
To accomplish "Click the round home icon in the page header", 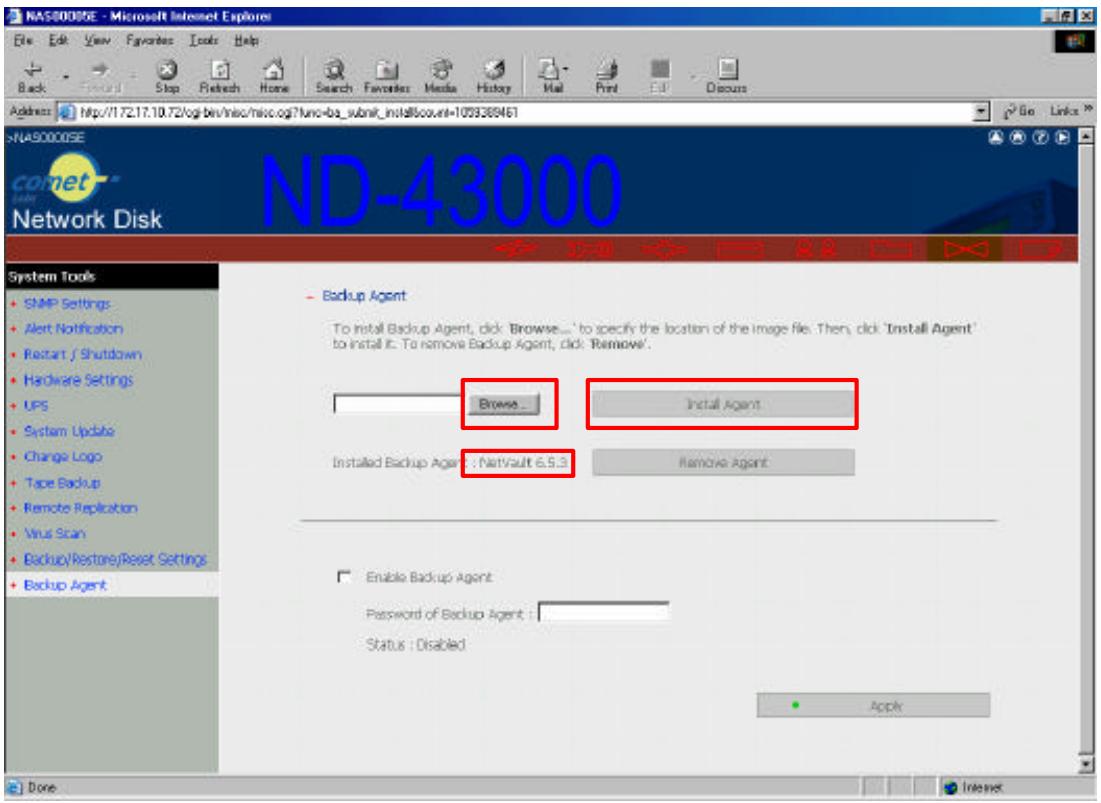I will pyautogui.click(x=1018, y=138).
